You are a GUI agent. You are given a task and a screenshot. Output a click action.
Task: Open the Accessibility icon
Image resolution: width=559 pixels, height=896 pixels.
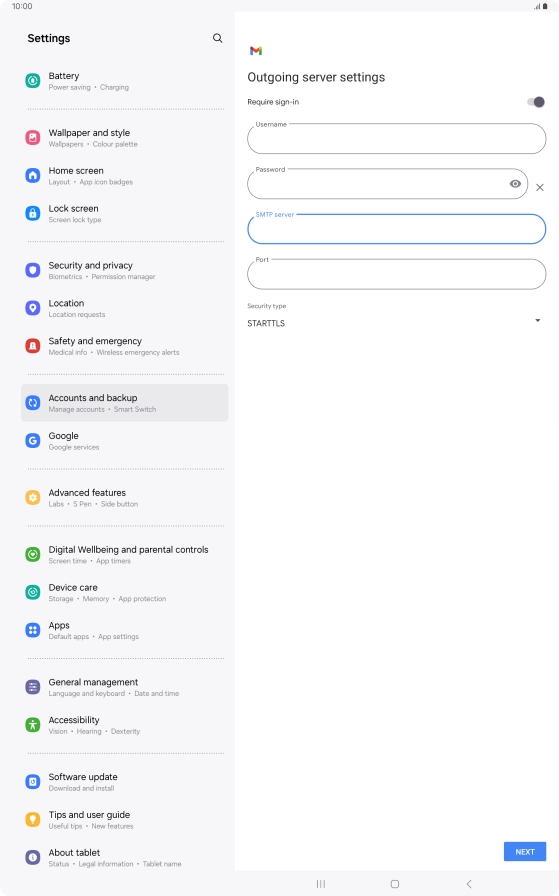coord(33,725)
